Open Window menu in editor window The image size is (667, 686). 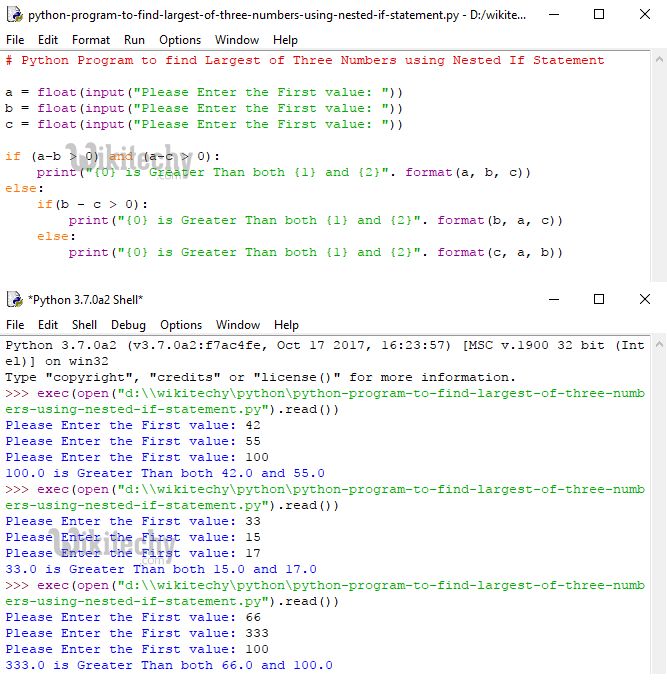tap(237, 40)
